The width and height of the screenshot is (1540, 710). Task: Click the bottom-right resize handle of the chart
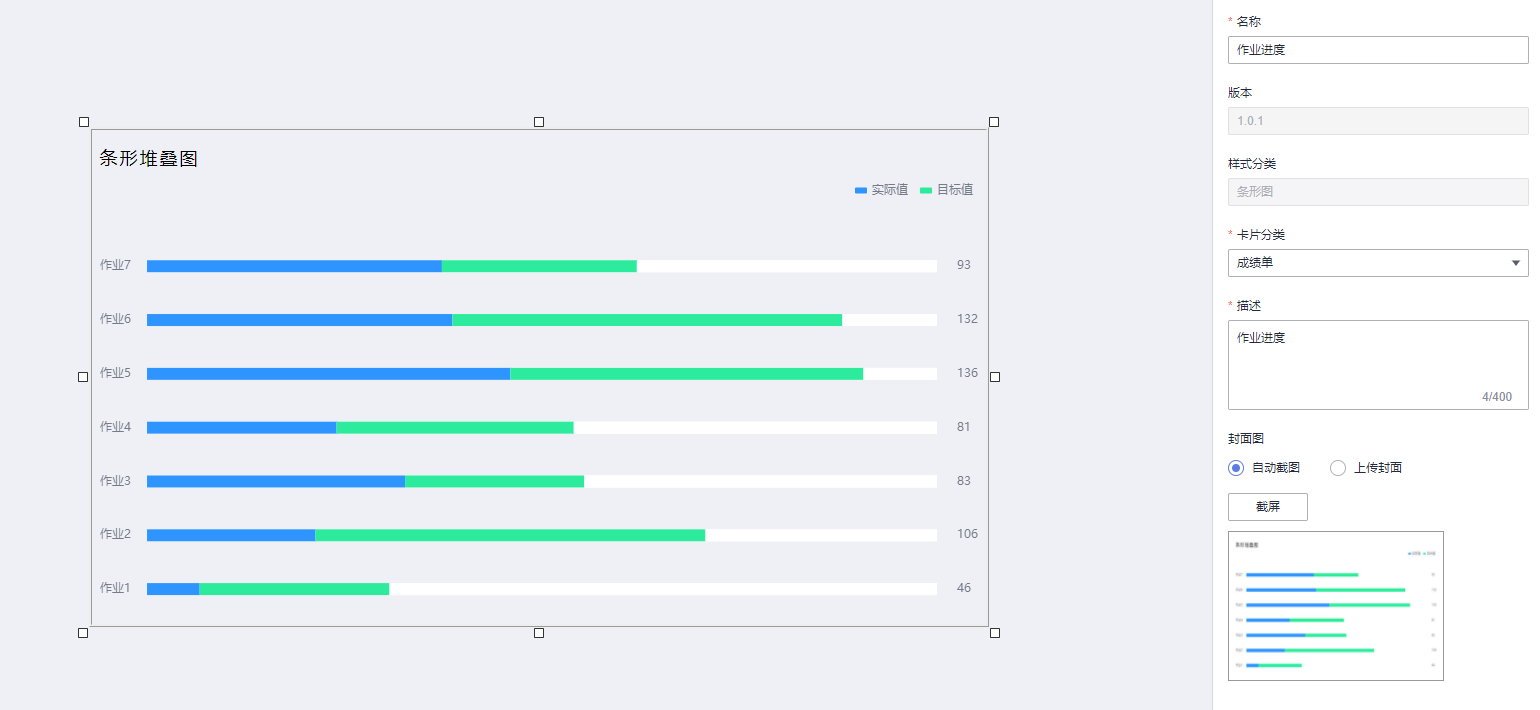point(994,633)
